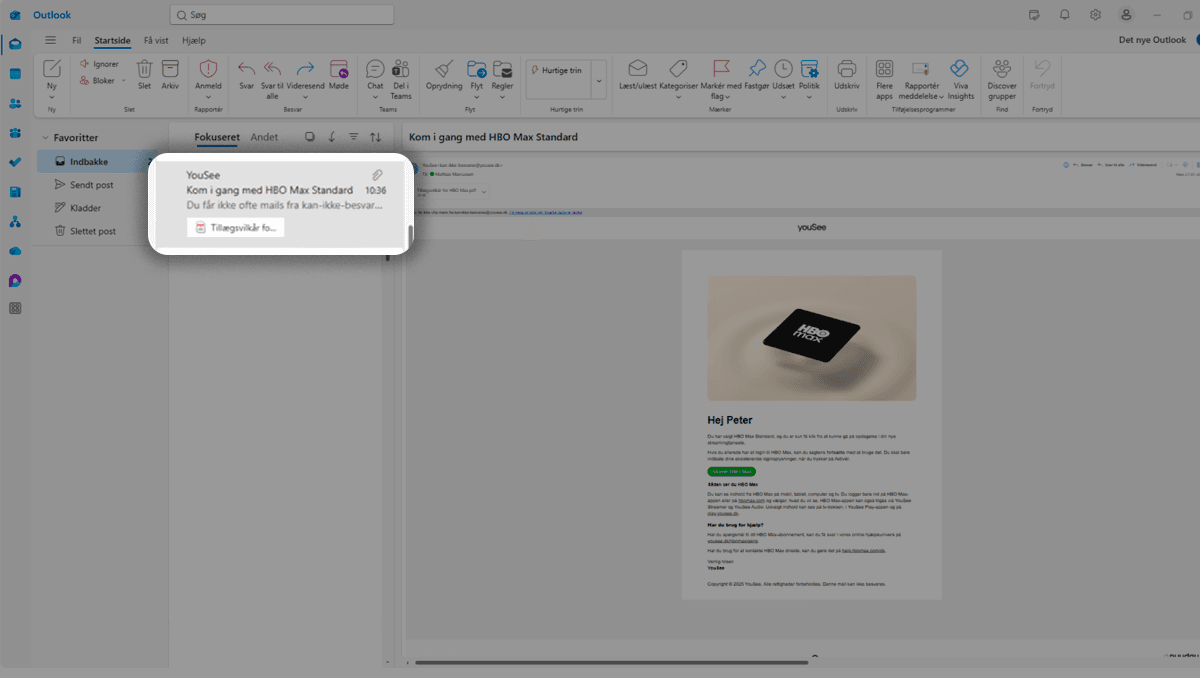Switch to the Andet inbox tab
The height and width of the screenshot is (678, 1200).
[264, 137]
